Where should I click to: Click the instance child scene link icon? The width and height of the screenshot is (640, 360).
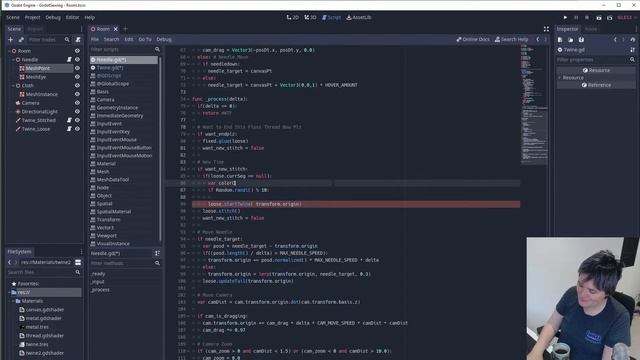21,40
